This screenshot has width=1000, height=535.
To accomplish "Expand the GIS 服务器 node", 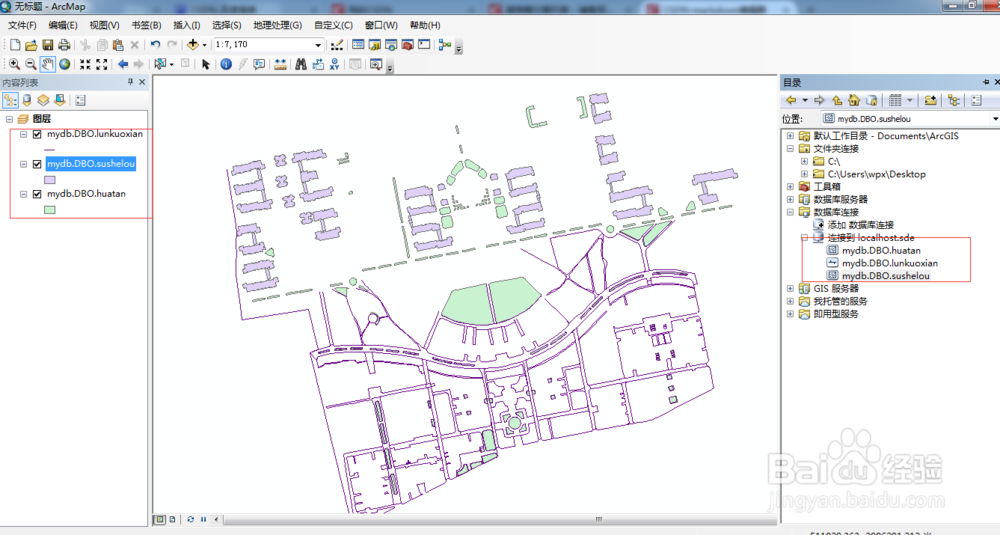I will (x=790, y=289).
